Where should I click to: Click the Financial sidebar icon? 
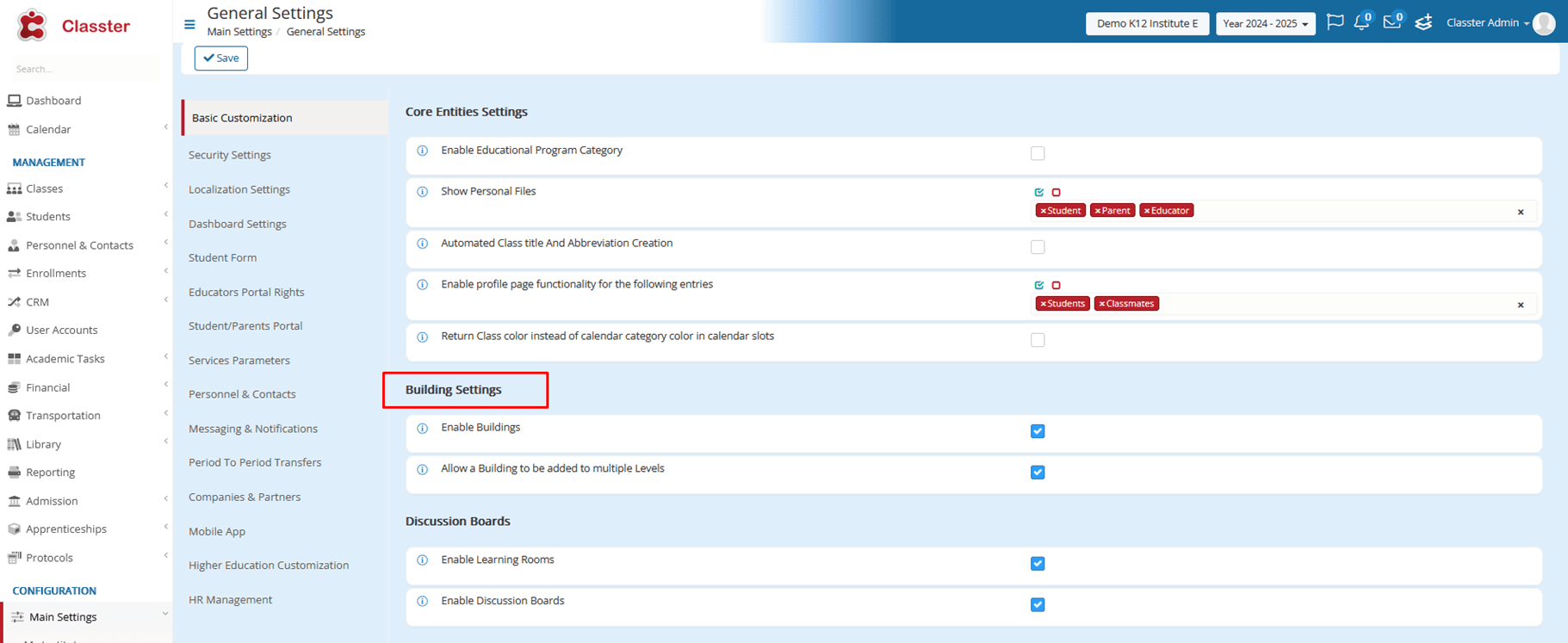click(x=14, y=387)
